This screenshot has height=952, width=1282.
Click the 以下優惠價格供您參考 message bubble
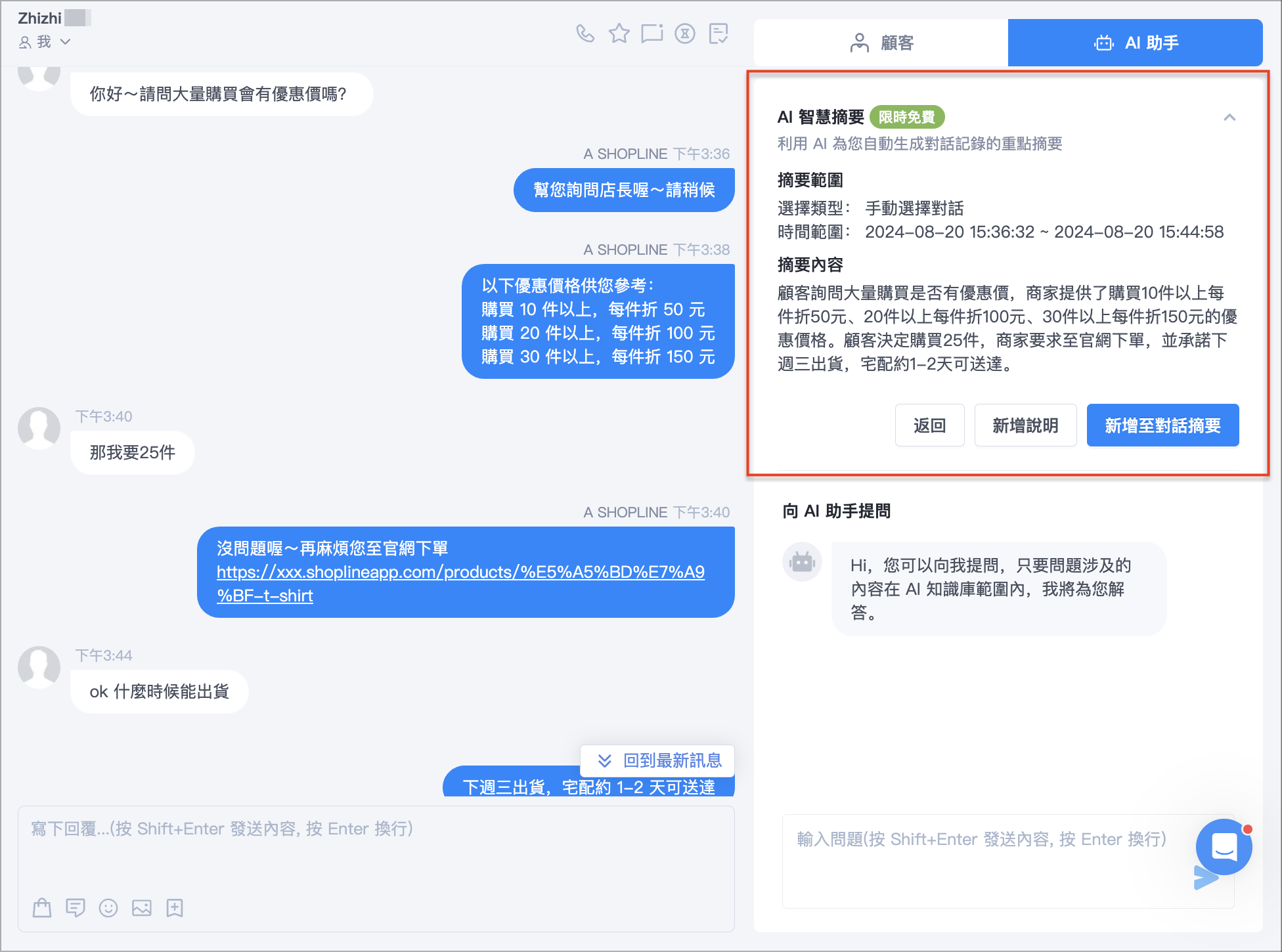(598, 321)
